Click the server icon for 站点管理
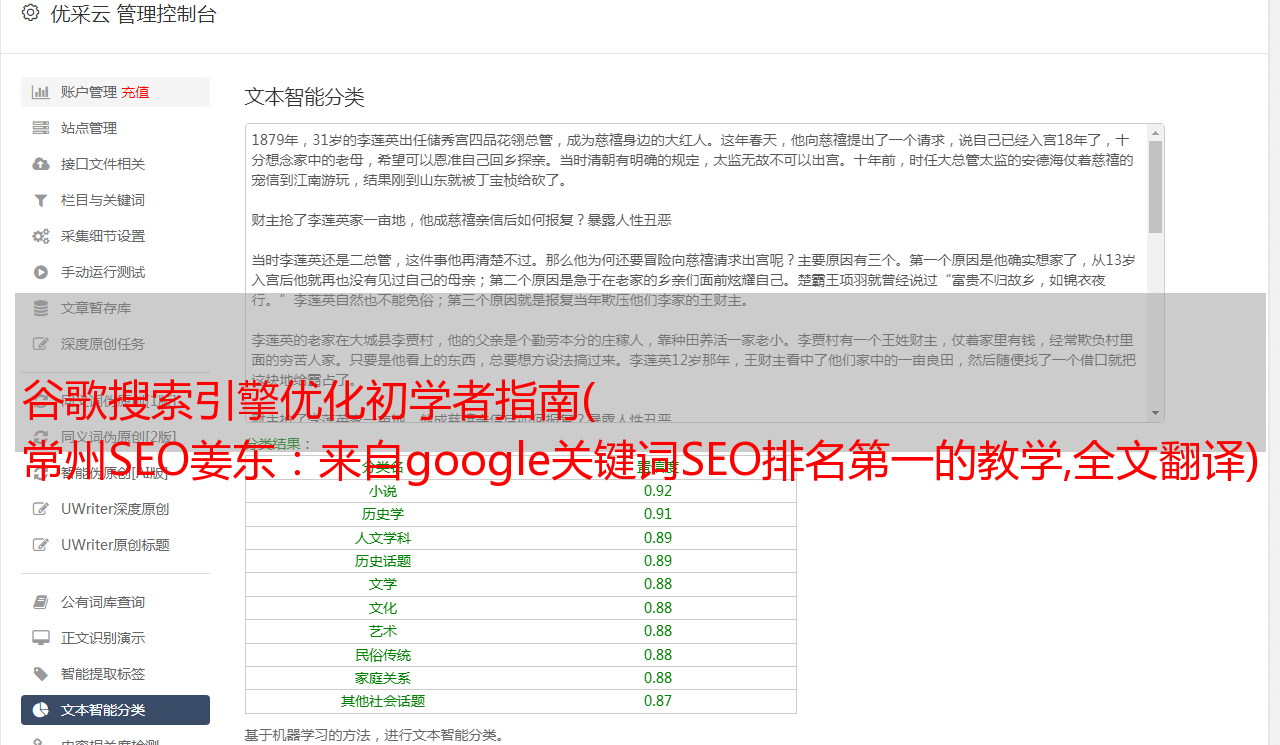The image size is (1280, 745). (x=40, y=128)
